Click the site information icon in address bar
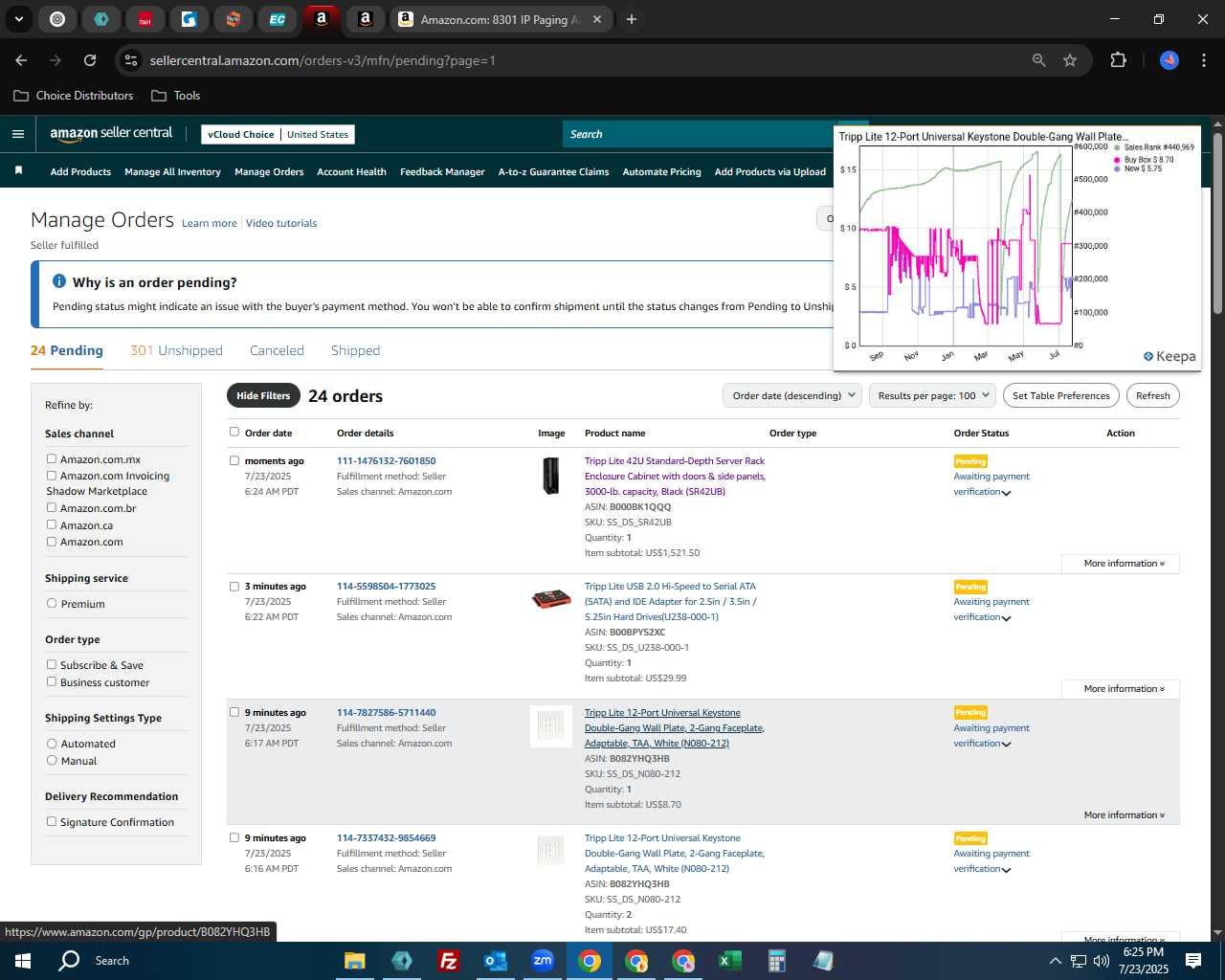Image resolution: width=1225 pixels, height=980 pixels. 131,60
